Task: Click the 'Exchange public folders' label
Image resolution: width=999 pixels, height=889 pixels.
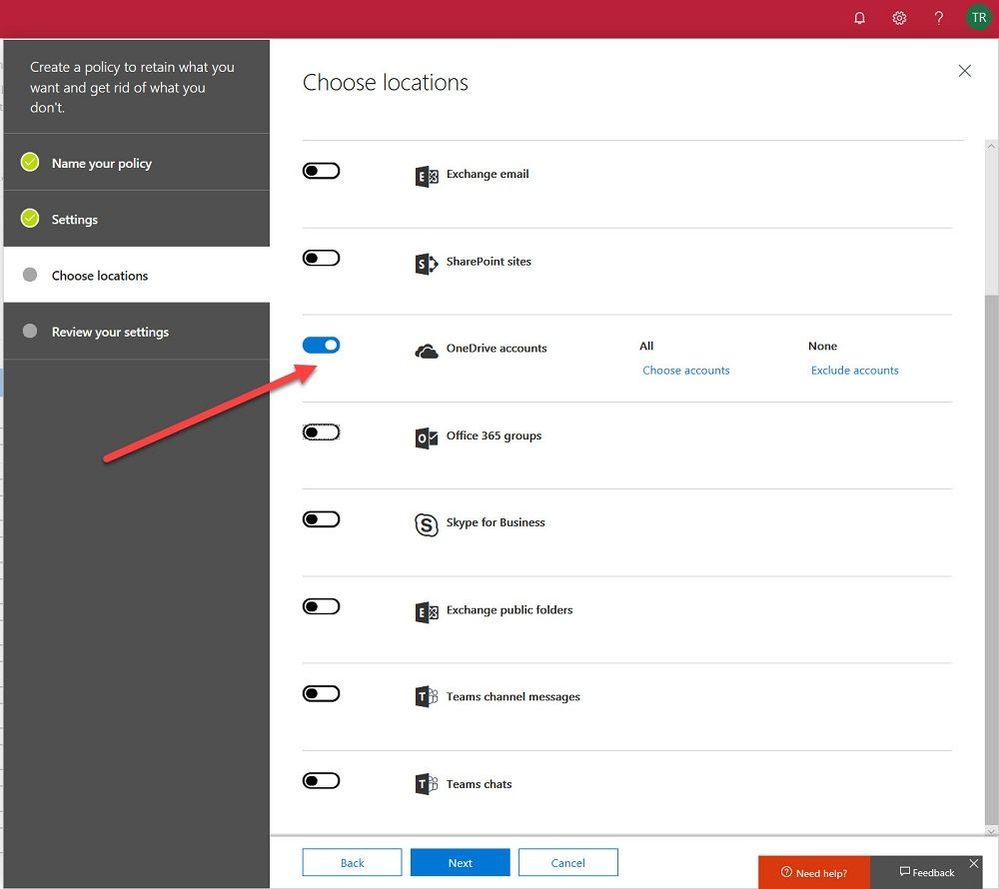Action: [509, 610]
